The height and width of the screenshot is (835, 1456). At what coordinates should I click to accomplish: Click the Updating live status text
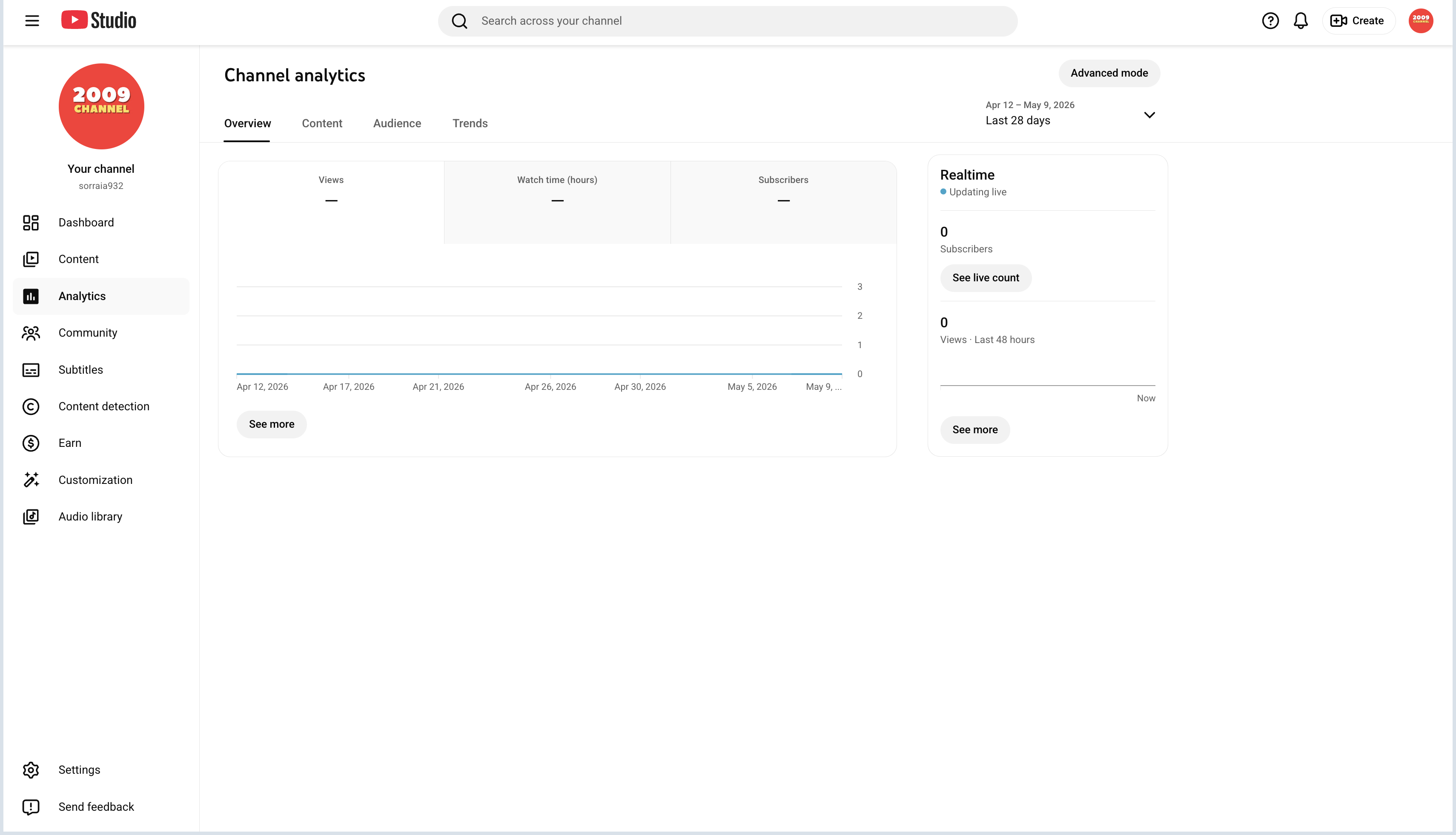click(x=977, y=192)
